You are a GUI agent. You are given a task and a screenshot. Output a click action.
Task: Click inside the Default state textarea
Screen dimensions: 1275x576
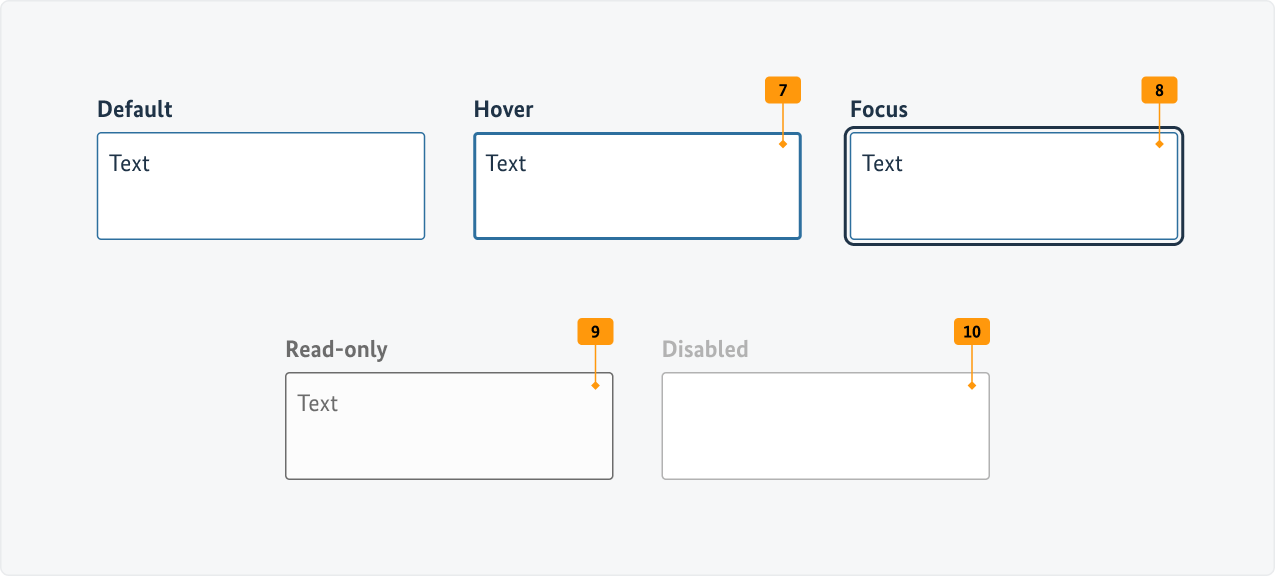pyautogui.click(x=261, y=200)
